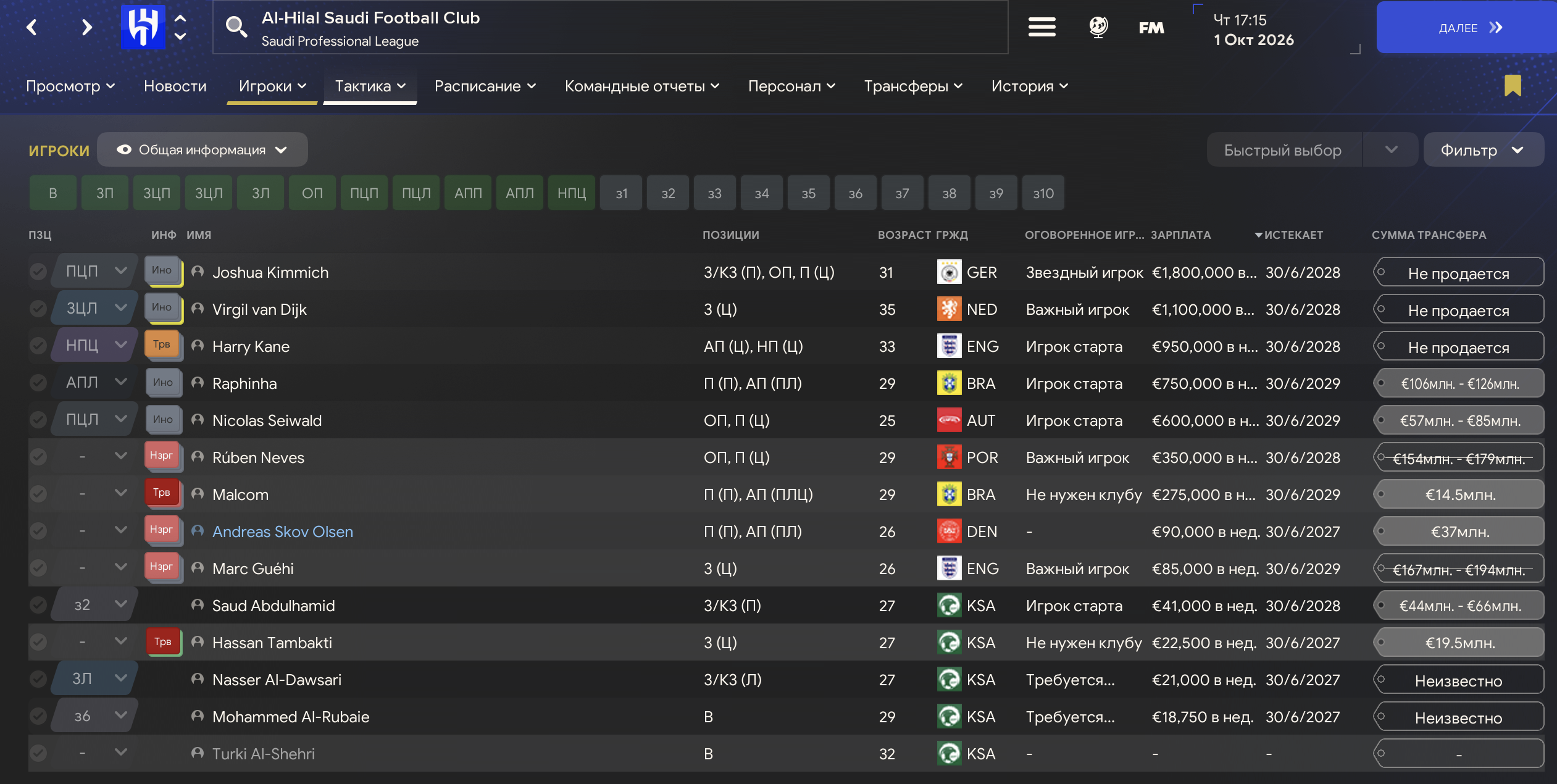Click the red Трв badge for Malcom

(163, 493)
